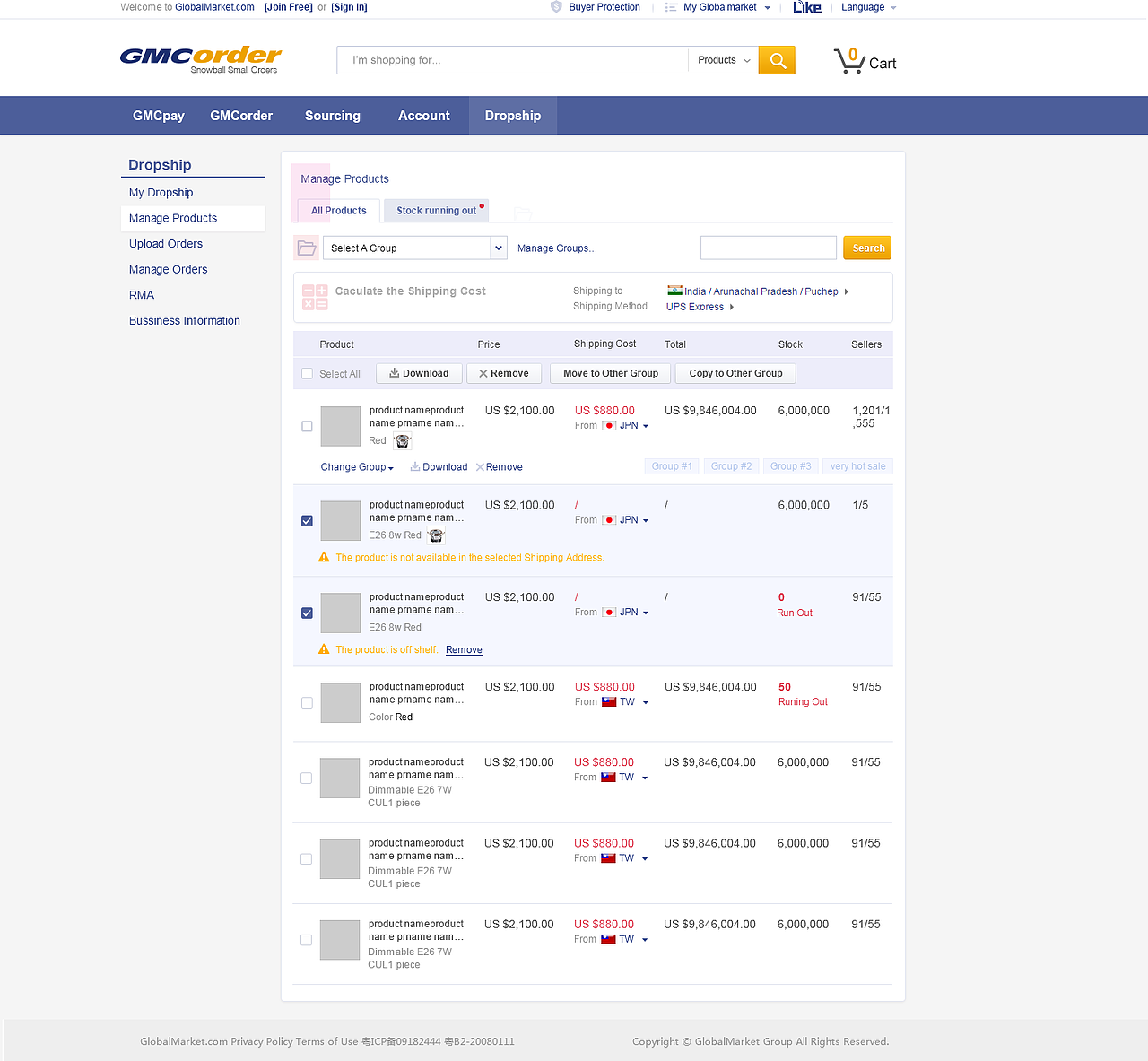Image resolution: width=1148 pixels, height=1061 pixels.
Task: Open Upload Orders in sidebar
Action: [x=166, y=244]
